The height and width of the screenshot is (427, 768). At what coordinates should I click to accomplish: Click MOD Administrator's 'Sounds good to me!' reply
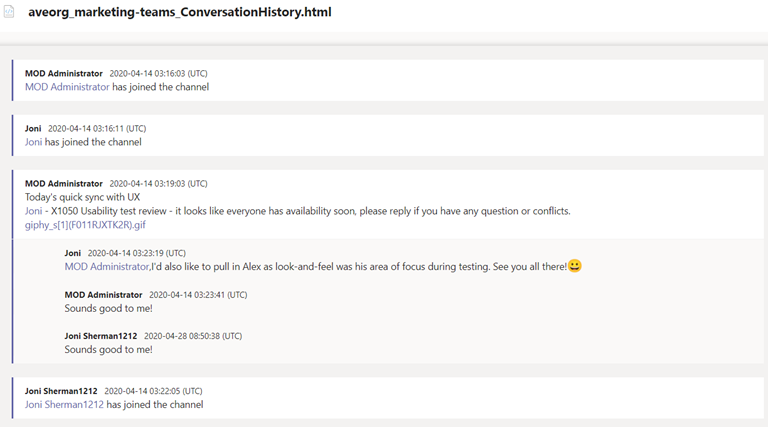[x=108, y=308]
